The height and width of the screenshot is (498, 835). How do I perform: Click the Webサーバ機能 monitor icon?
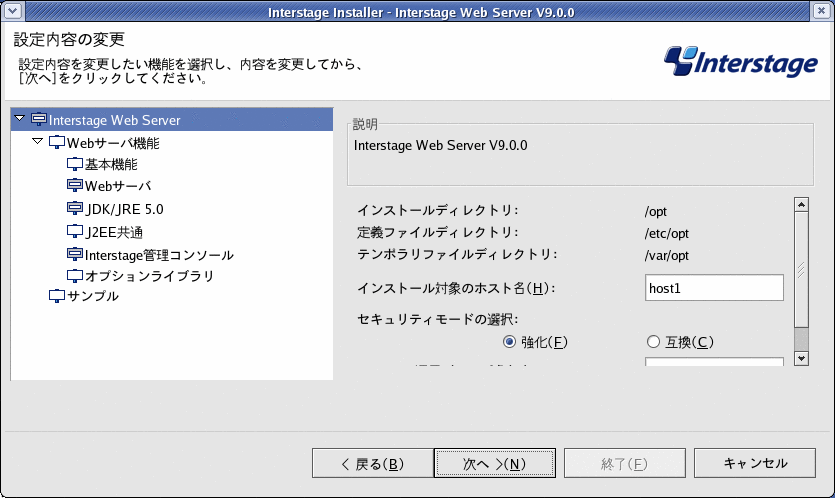pyautogui.click(x=56, y=142)
